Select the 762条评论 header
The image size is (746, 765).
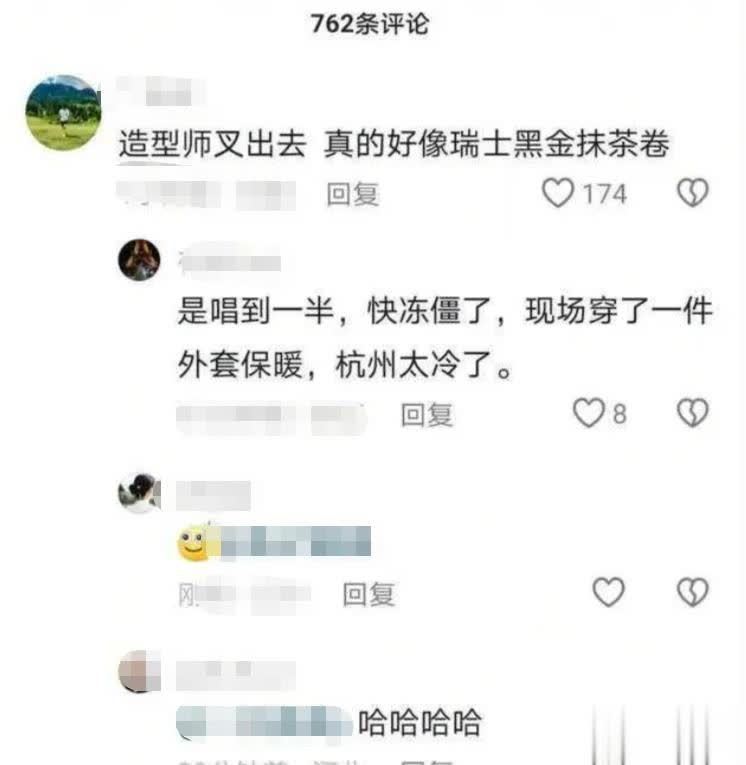[370, 24]
